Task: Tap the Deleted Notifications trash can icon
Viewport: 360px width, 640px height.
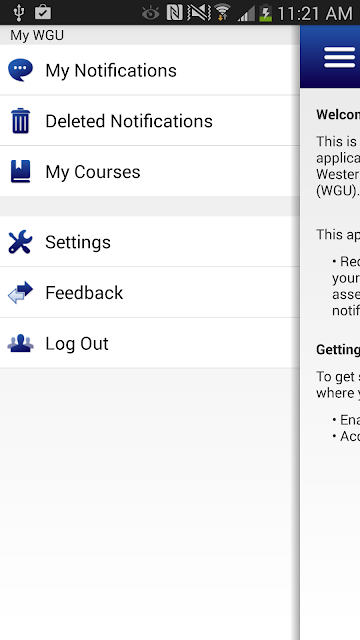Action: 20,121
